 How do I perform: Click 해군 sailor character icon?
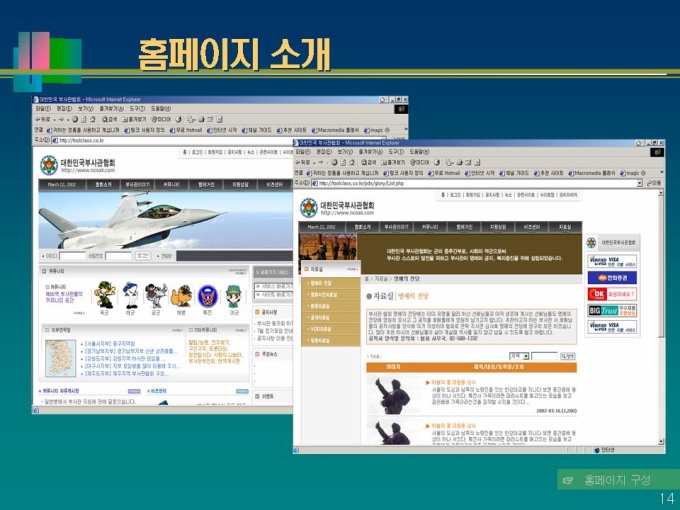click(x=130, y=295)
